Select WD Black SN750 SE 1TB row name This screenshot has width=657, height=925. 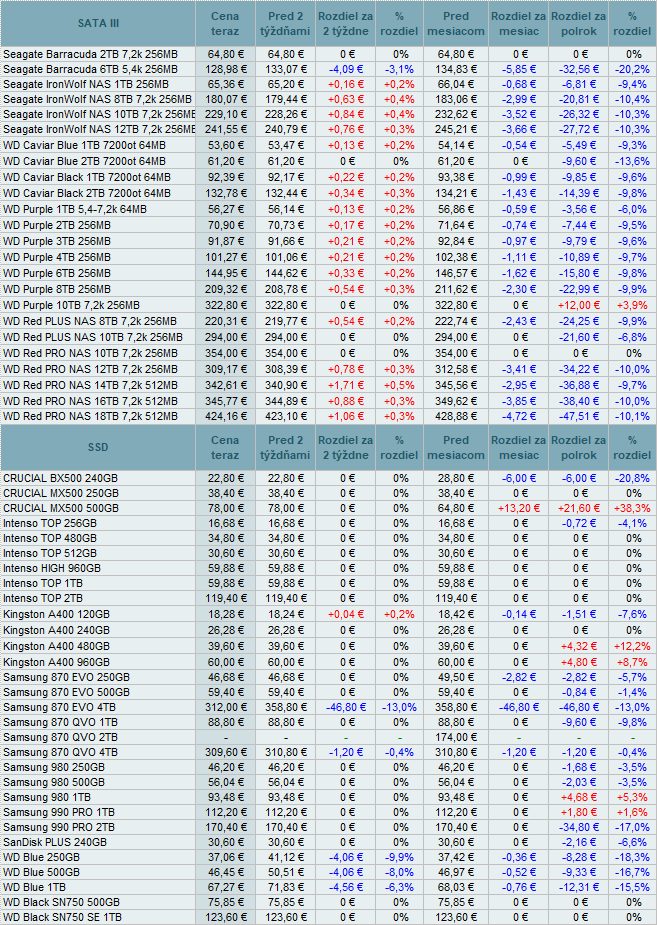pyautogui.click(x=62, y=917)
